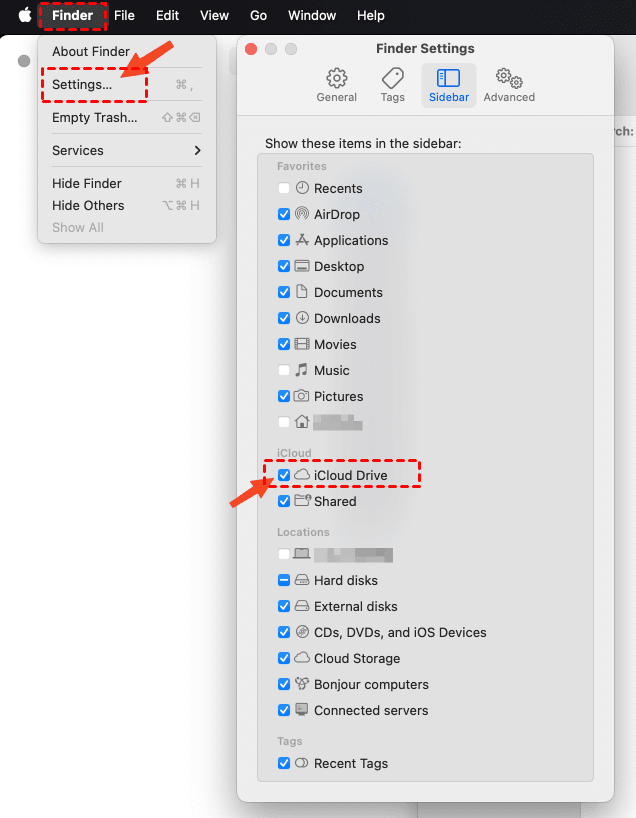Click the Apple logo menu
Image resolution: width=636 pixels, height=818 pixels.
pos(25,16)
